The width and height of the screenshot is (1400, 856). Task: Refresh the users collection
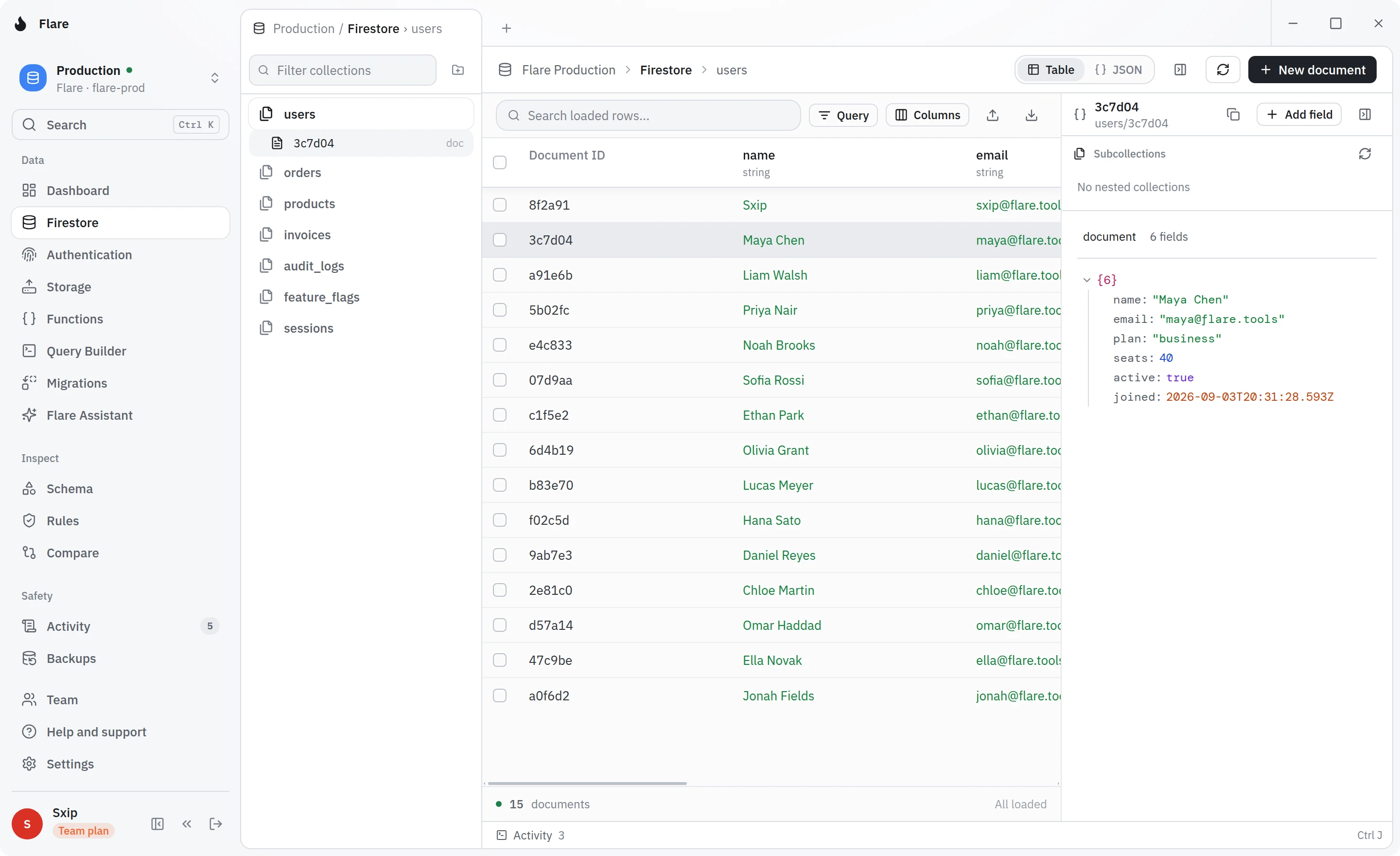pyautogui.click(x=1223, y=70)
